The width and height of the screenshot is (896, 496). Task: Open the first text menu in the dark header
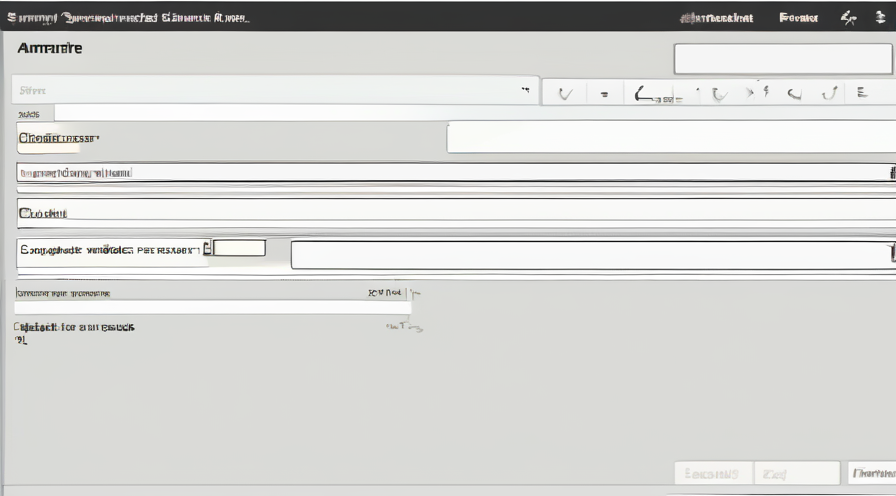[716, 18]
